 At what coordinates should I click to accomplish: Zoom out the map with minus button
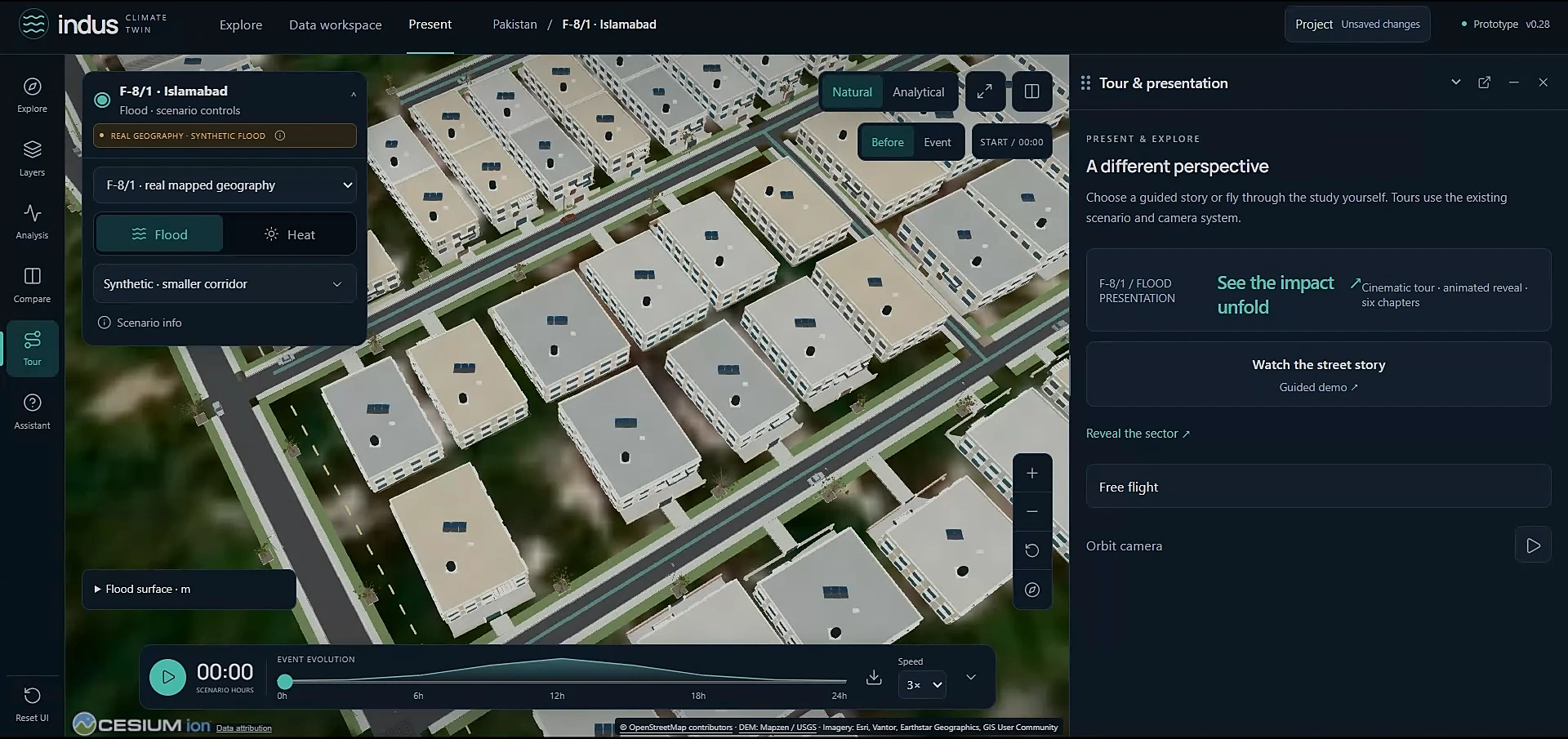(x=1032, y=511)
